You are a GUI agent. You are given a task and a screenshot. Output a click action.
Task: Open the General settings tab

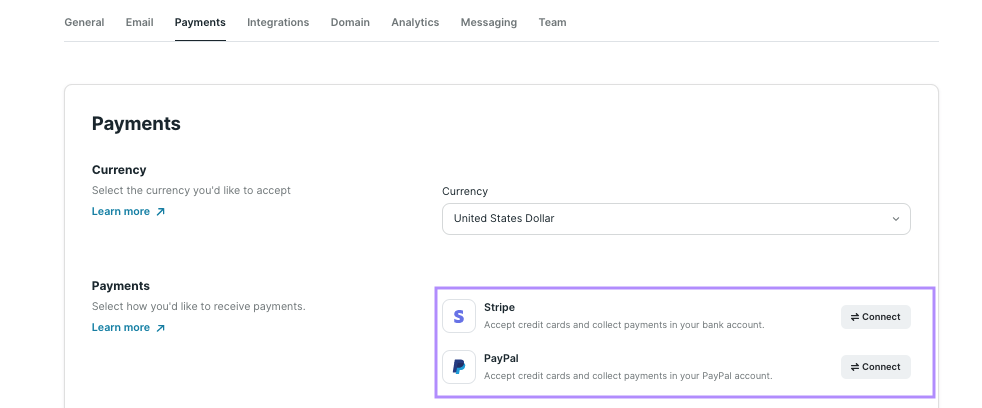tap(84, 22)
